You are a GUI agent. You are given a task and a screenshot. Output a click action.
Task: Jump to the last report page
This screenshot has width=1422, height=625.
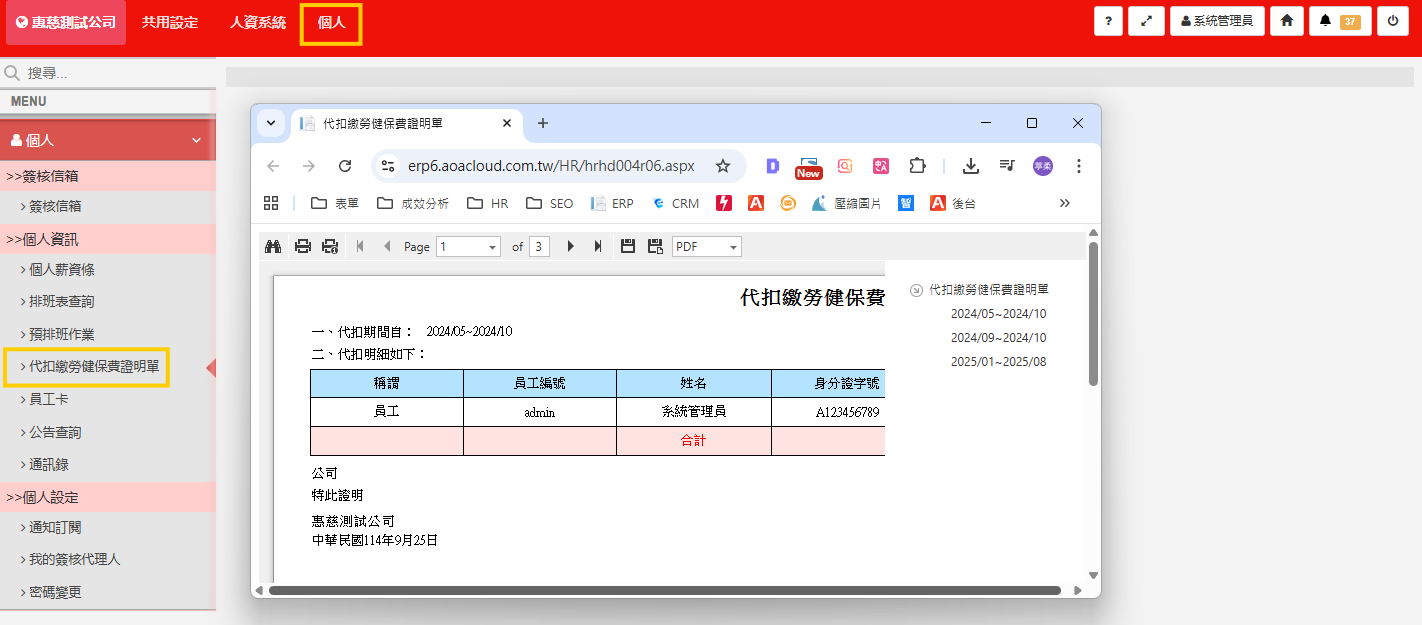(x=598, y=246)
